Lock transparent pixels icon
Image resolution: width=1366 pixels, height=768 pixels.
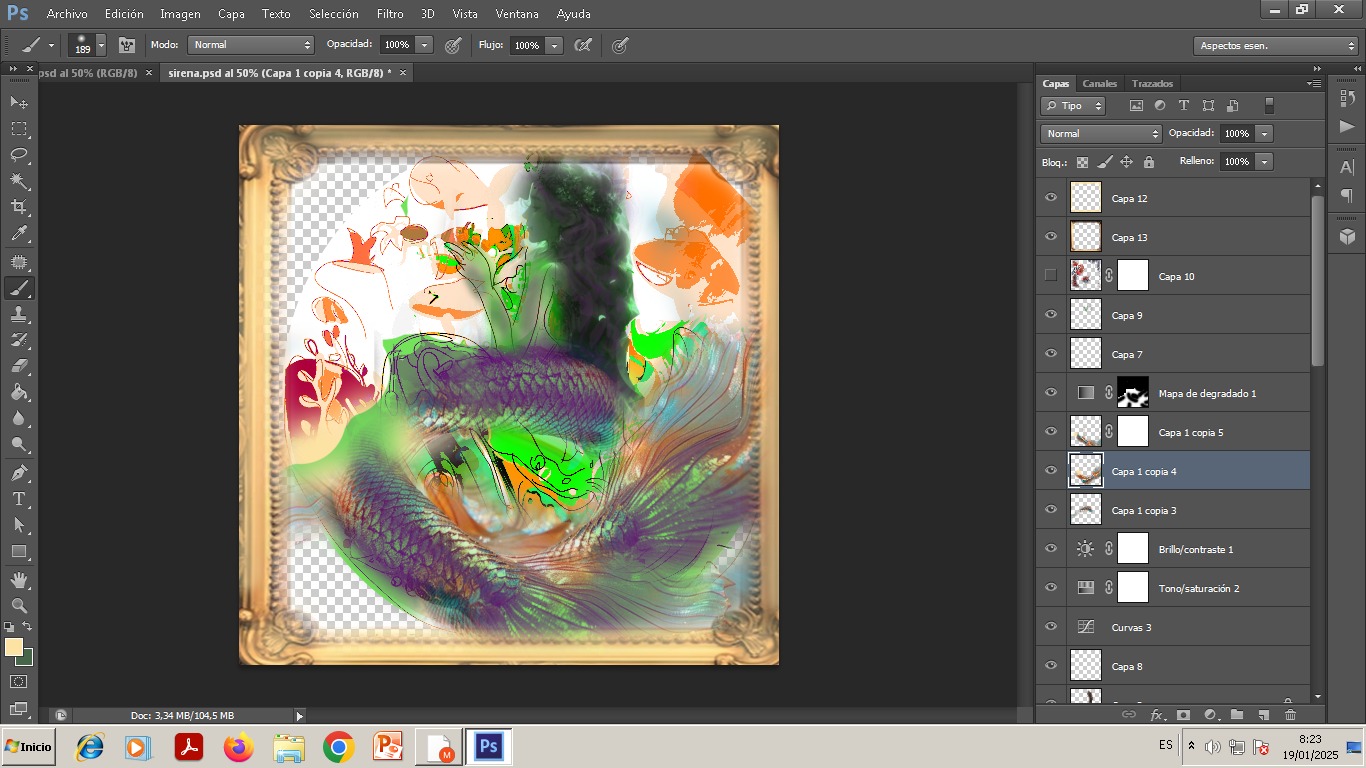coord(1082,162)
